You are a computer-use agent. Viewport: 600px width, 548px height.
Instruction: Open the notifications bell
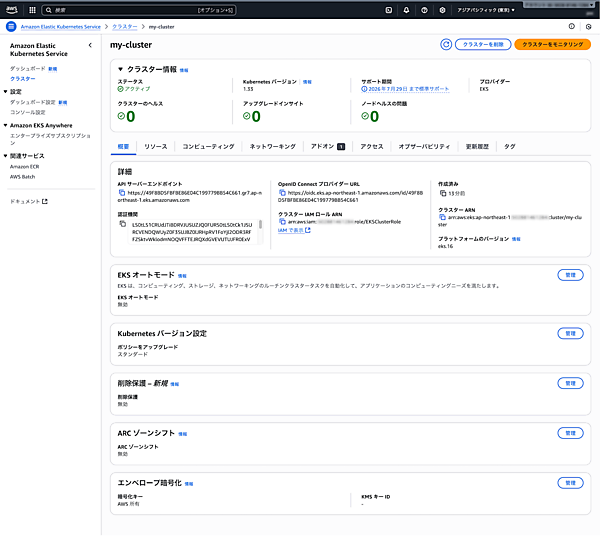[x=408, y=9]
